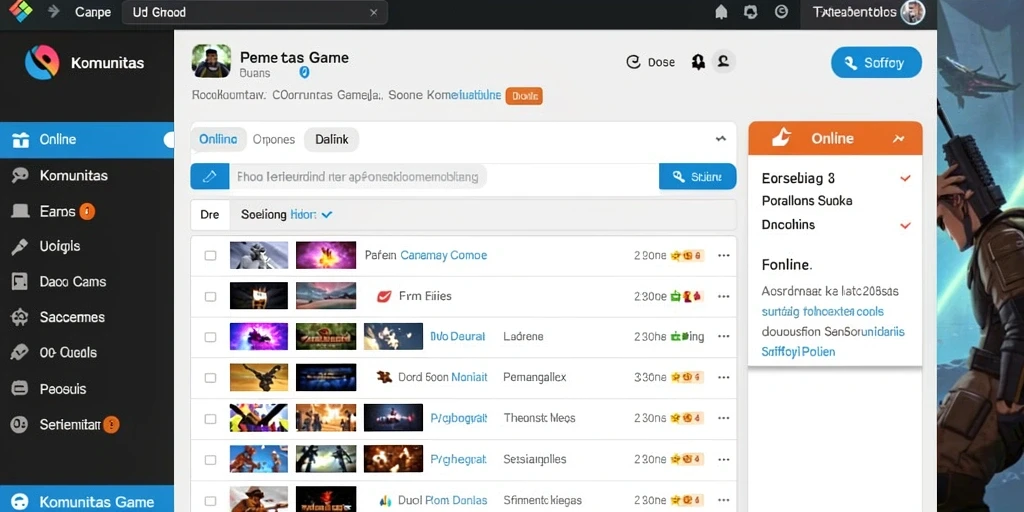1024x512 pixels.
Task: Click the Saccemes gear icon in sidebar
Action: (20, 317)
